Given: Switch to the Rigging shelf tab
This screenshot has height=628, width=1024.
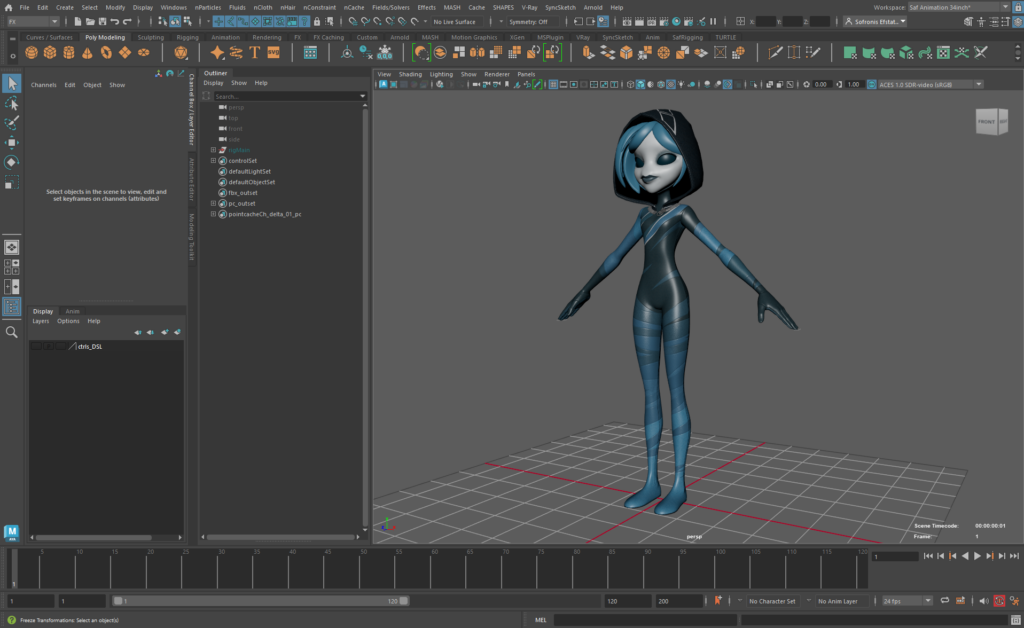Looking at the screenshot, I should (187, 37).
